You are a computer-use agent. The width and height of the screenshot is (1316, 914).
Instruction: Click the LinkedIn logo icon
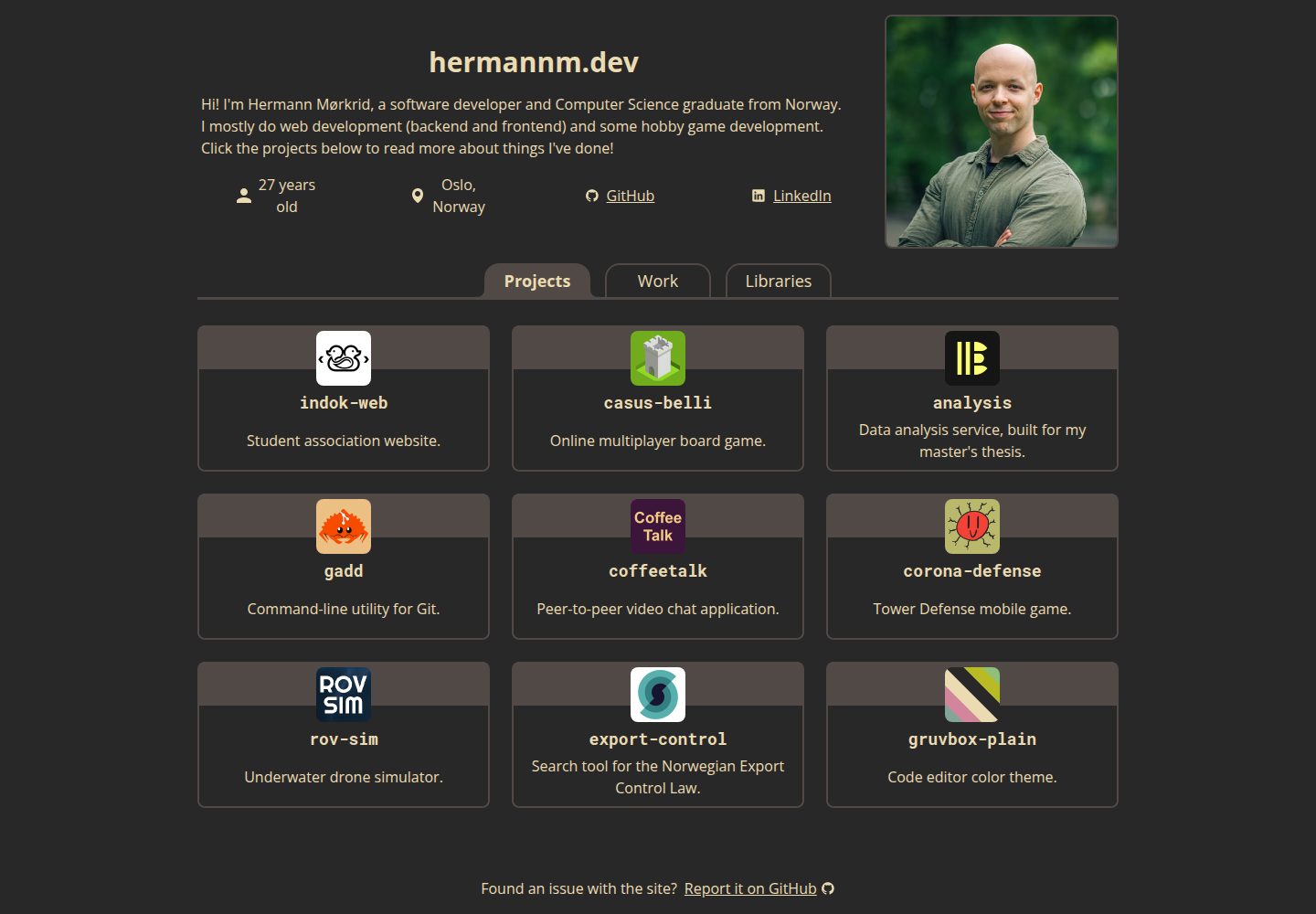tap(759, 196)
